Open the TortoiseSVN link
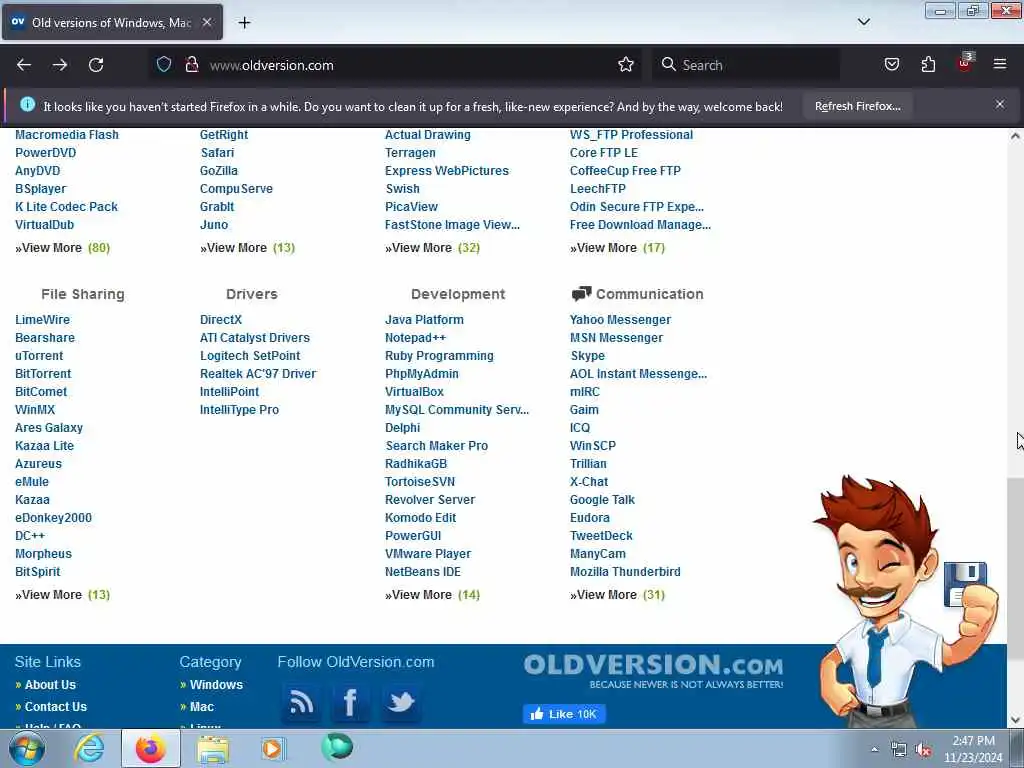The image size is (1024, 768). pos(420,481)
